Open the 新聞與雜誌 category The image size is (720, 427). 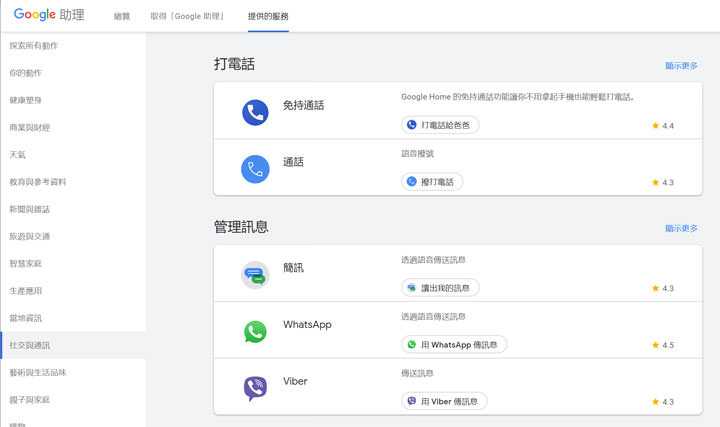pyautogui.click(x=29, y=209)
